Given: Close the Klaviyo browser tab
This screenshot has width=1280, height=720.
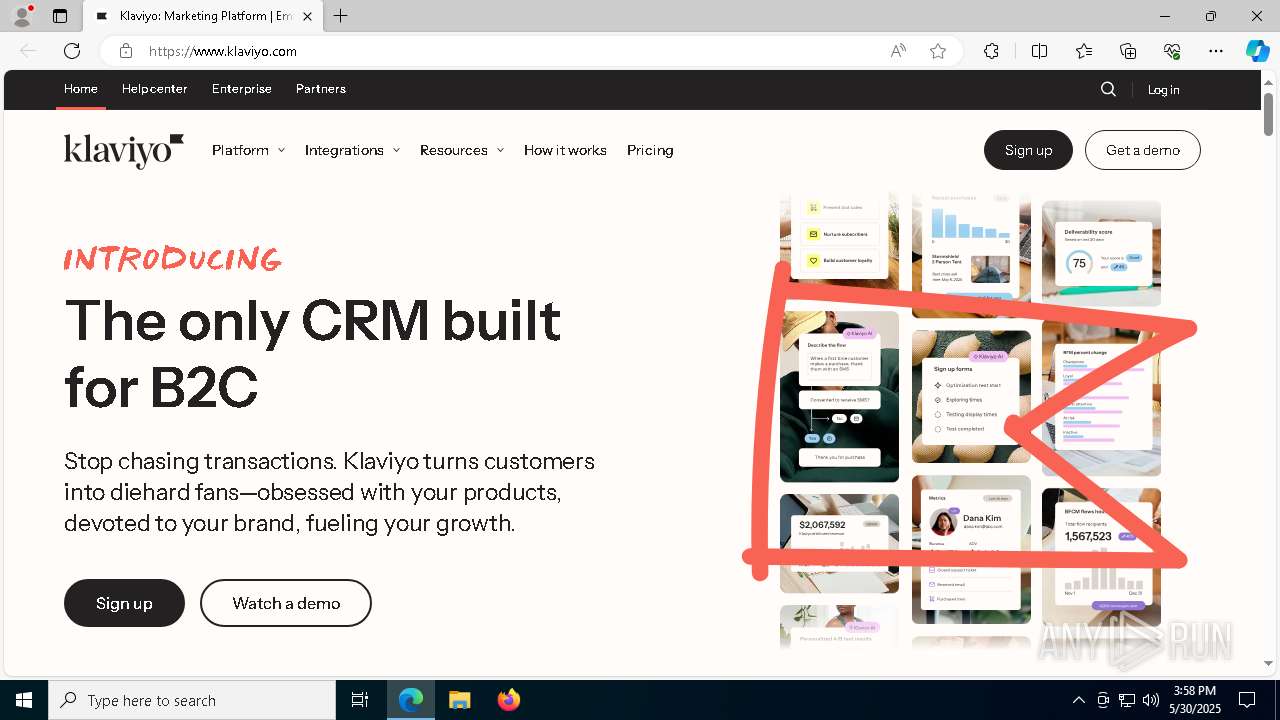Looking at the screenshot, I should pos(307,16).
